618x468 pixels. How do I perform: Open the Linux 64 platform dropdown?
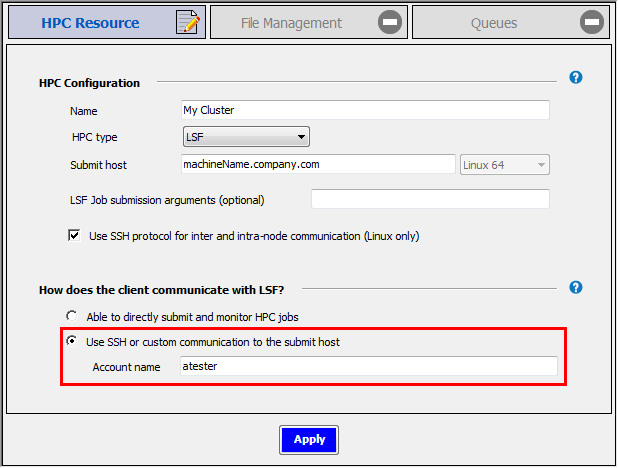click(x=504, y=165)
